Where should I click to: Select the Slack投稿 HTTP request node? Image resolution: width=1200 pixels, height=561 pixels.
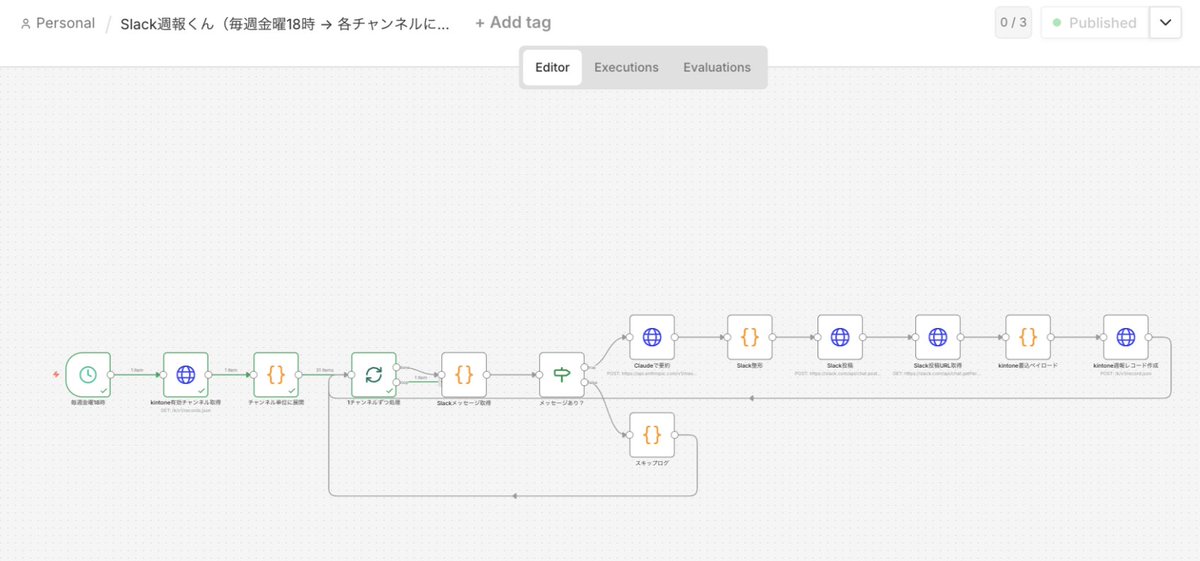(840, 337)
